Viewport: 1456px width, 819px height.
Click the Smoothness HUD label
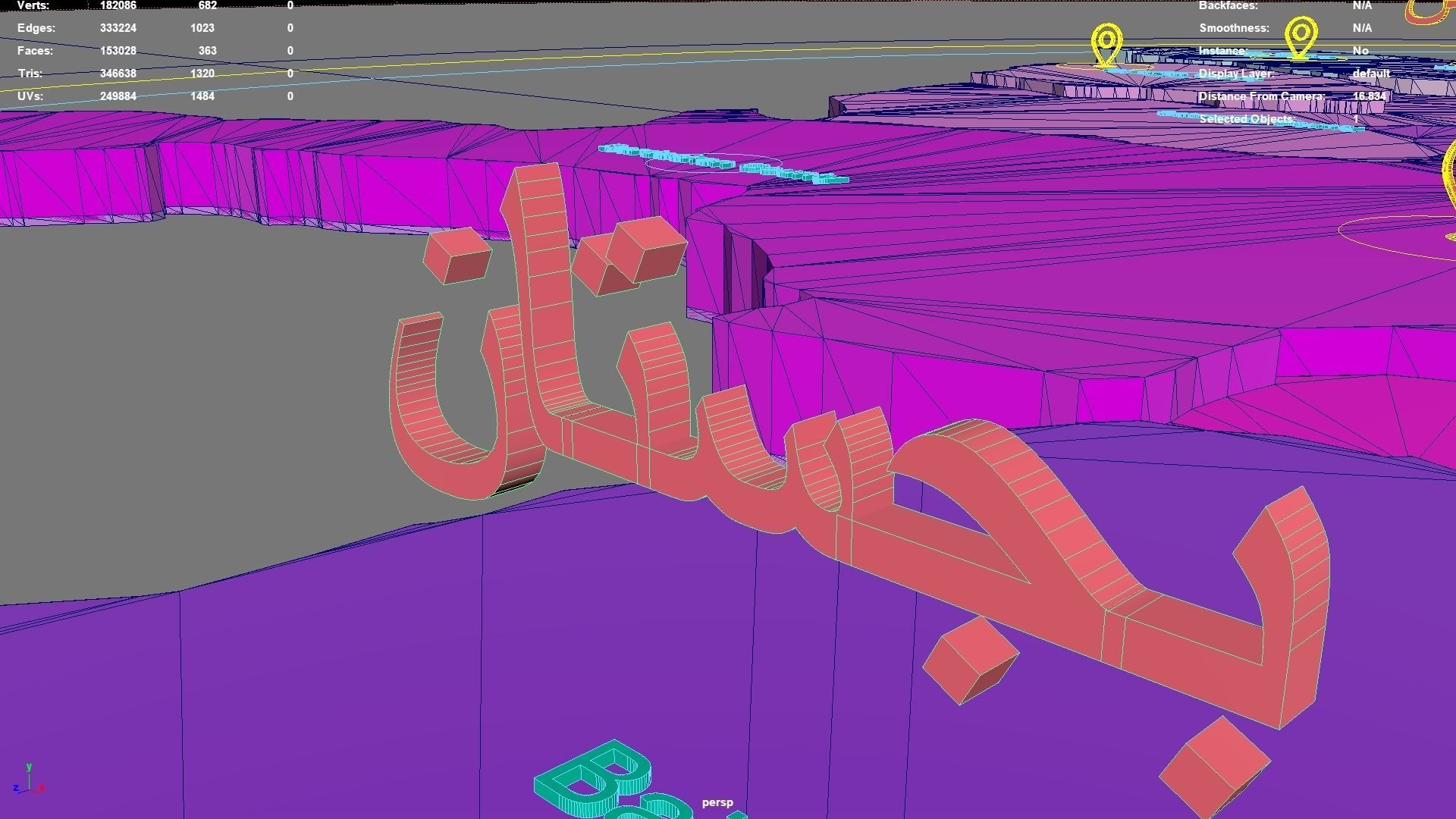click(x=1233, y=28)
